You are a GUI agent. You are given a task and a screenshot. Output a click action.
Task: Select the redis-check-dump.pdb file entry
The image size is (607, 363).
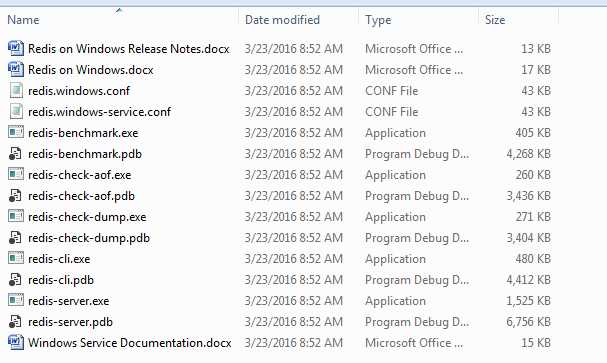coord(279,238)
